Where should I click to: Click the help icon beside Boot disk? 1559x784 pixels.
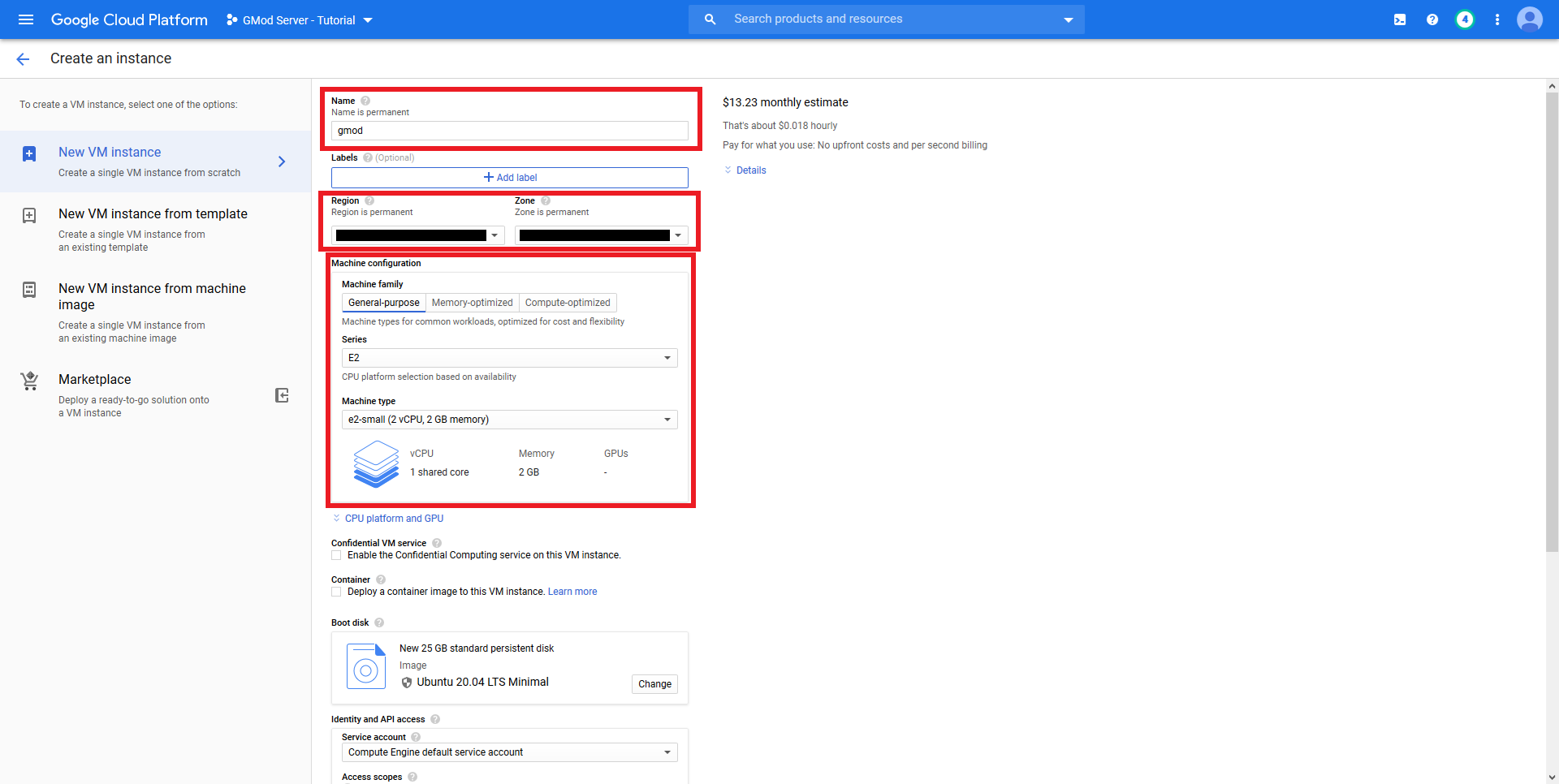pyautogui.click(x=379, y=622)
